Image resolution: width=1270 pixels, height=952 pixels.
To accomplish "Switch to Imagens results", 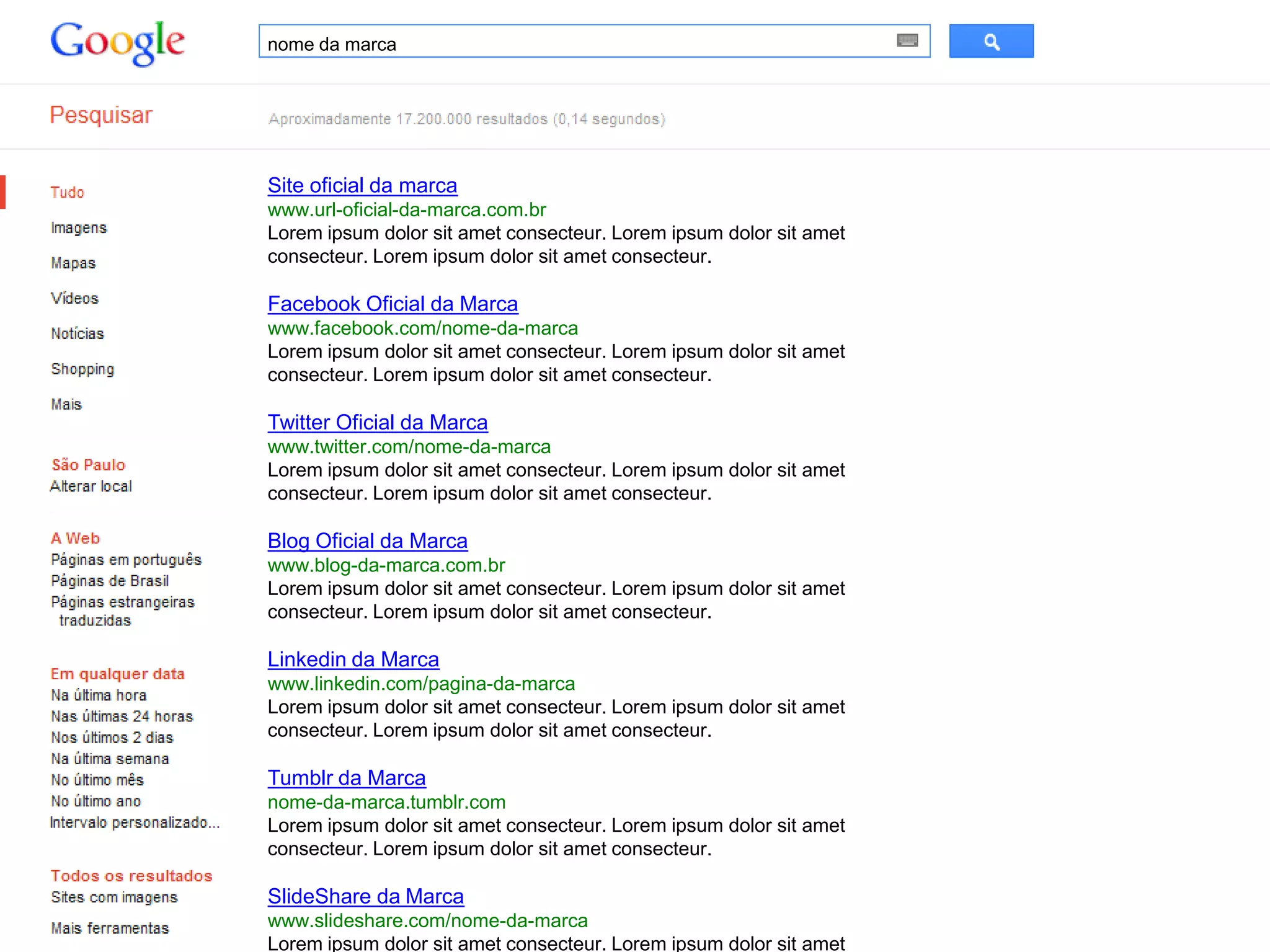I will (79, 228).
